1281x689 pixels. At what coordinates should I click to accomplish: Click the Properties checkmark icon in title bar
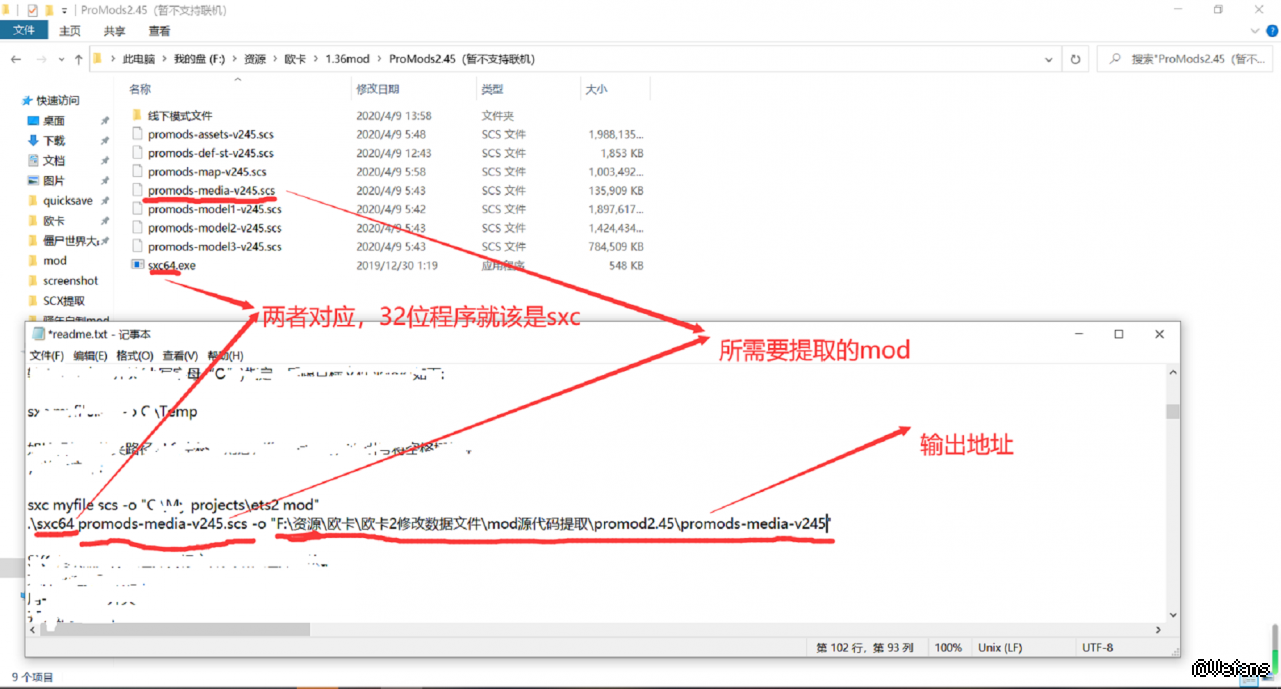coord(33,10)
